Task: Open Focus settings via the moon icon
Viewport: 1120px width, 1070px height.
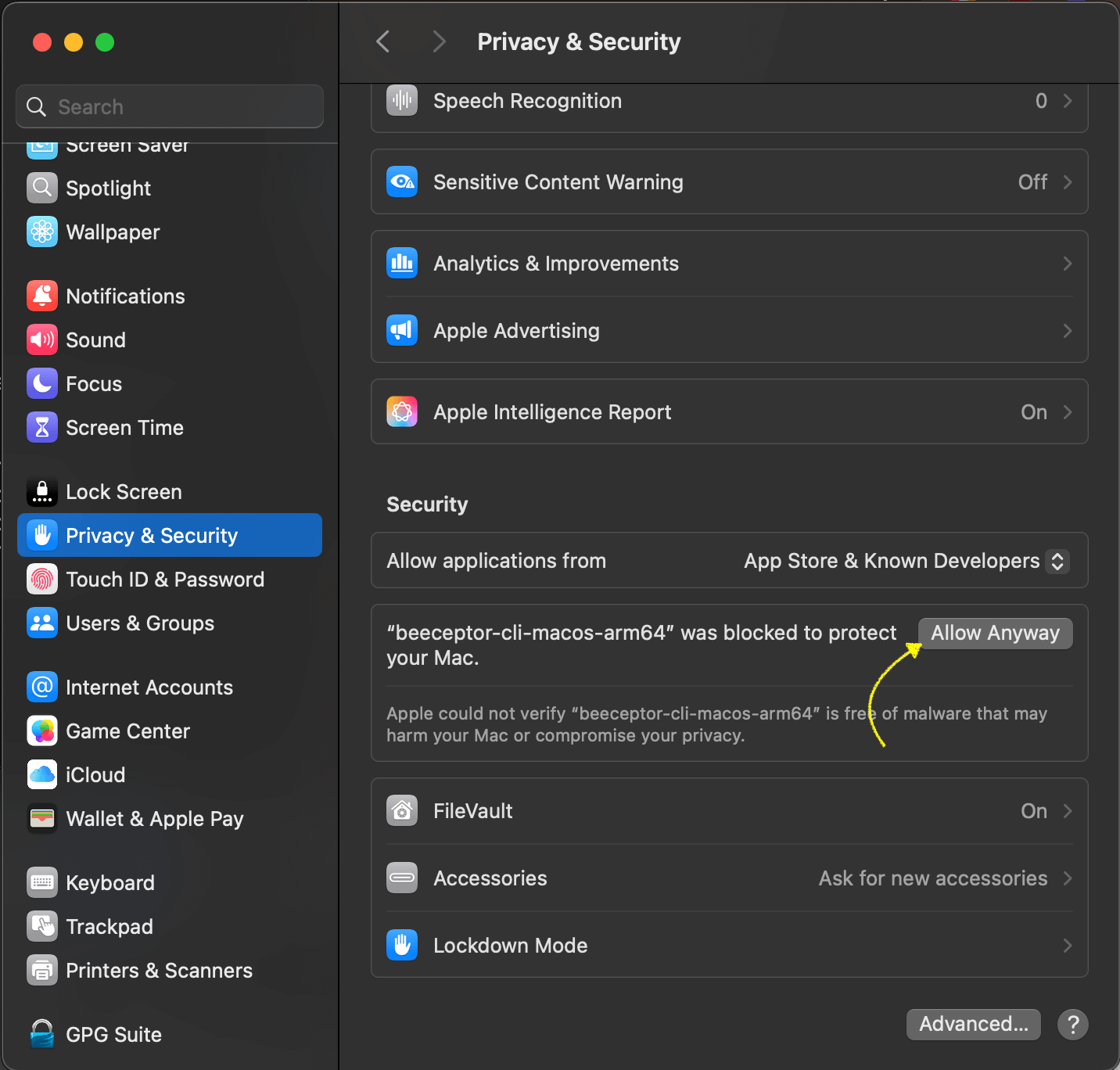Action: [x=42, y=383]
